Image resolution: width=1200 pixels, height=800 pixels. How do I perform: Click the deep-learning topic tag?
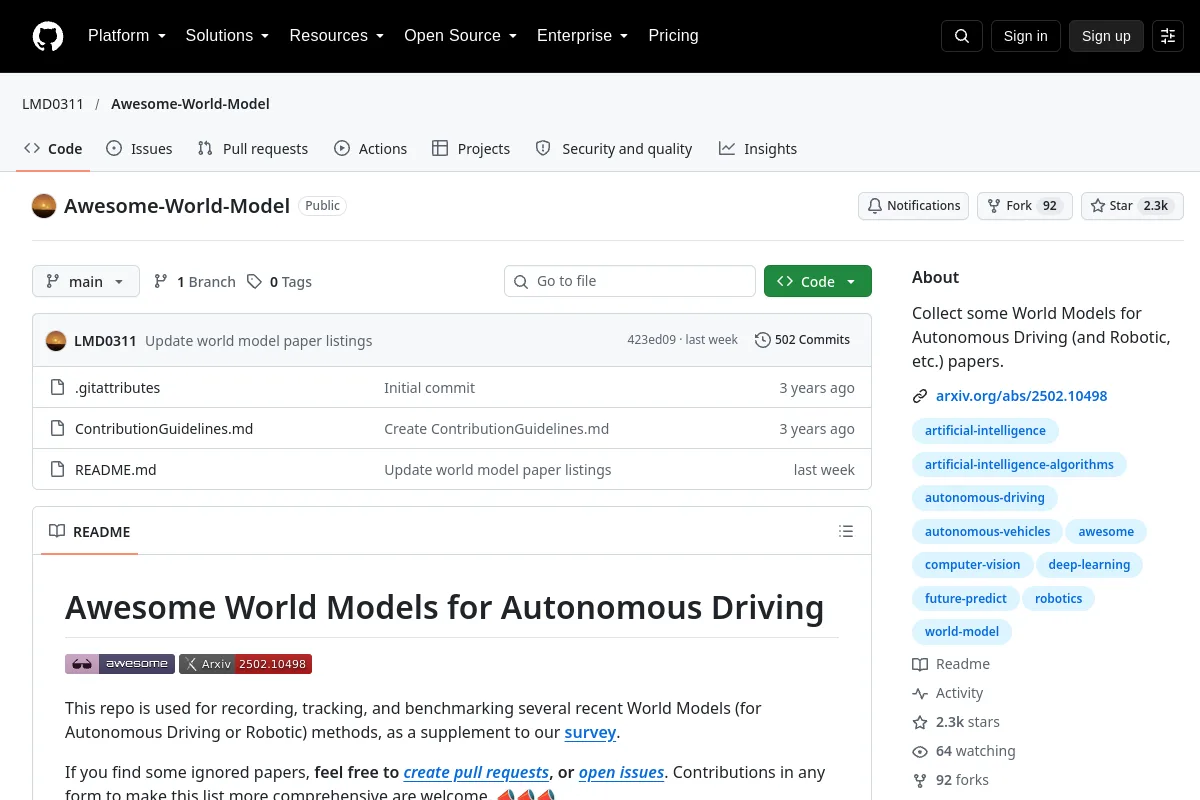[1089, 565]
